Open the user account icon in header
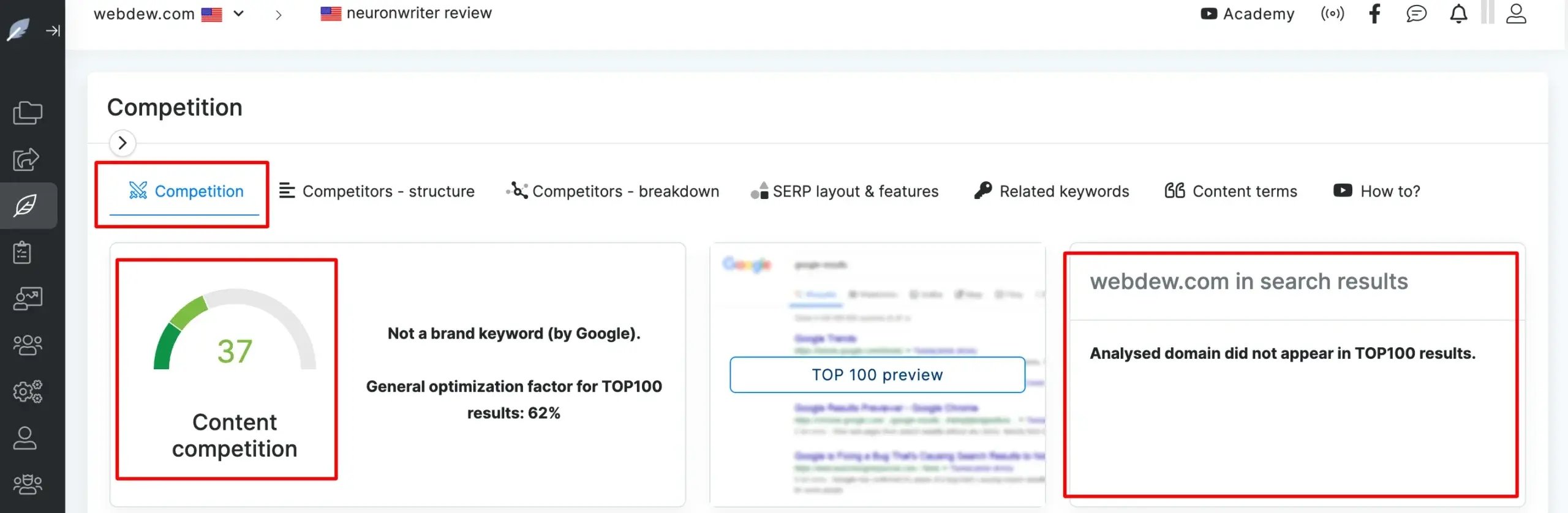1568x513 pixels. [1516, 13]
